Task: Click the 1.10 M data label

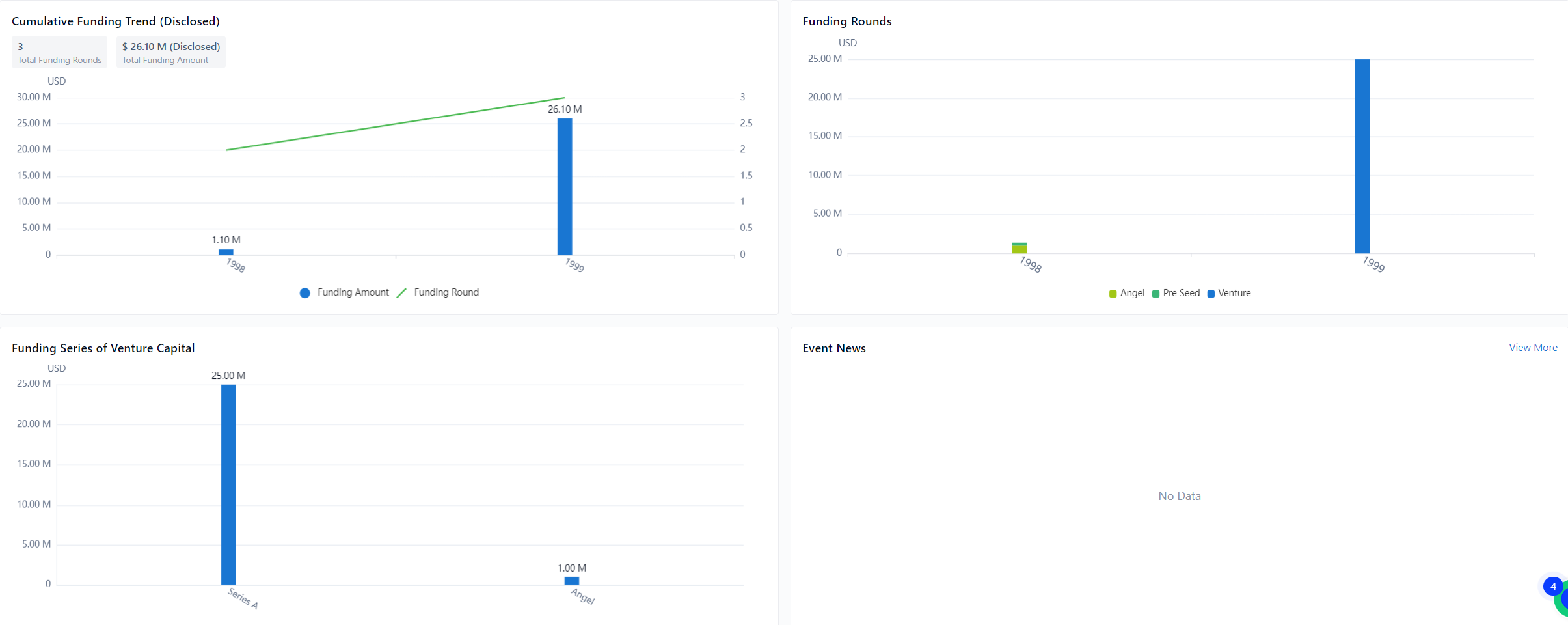Action: (x=226, y=240)
